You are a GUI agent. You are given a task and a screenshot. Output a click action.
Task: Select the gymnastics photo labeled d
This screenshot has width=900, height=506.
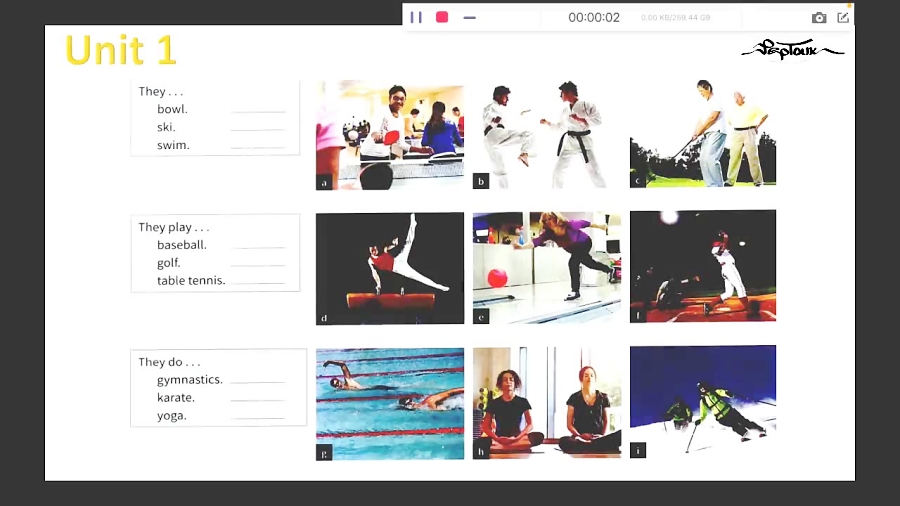coord(390,268)
